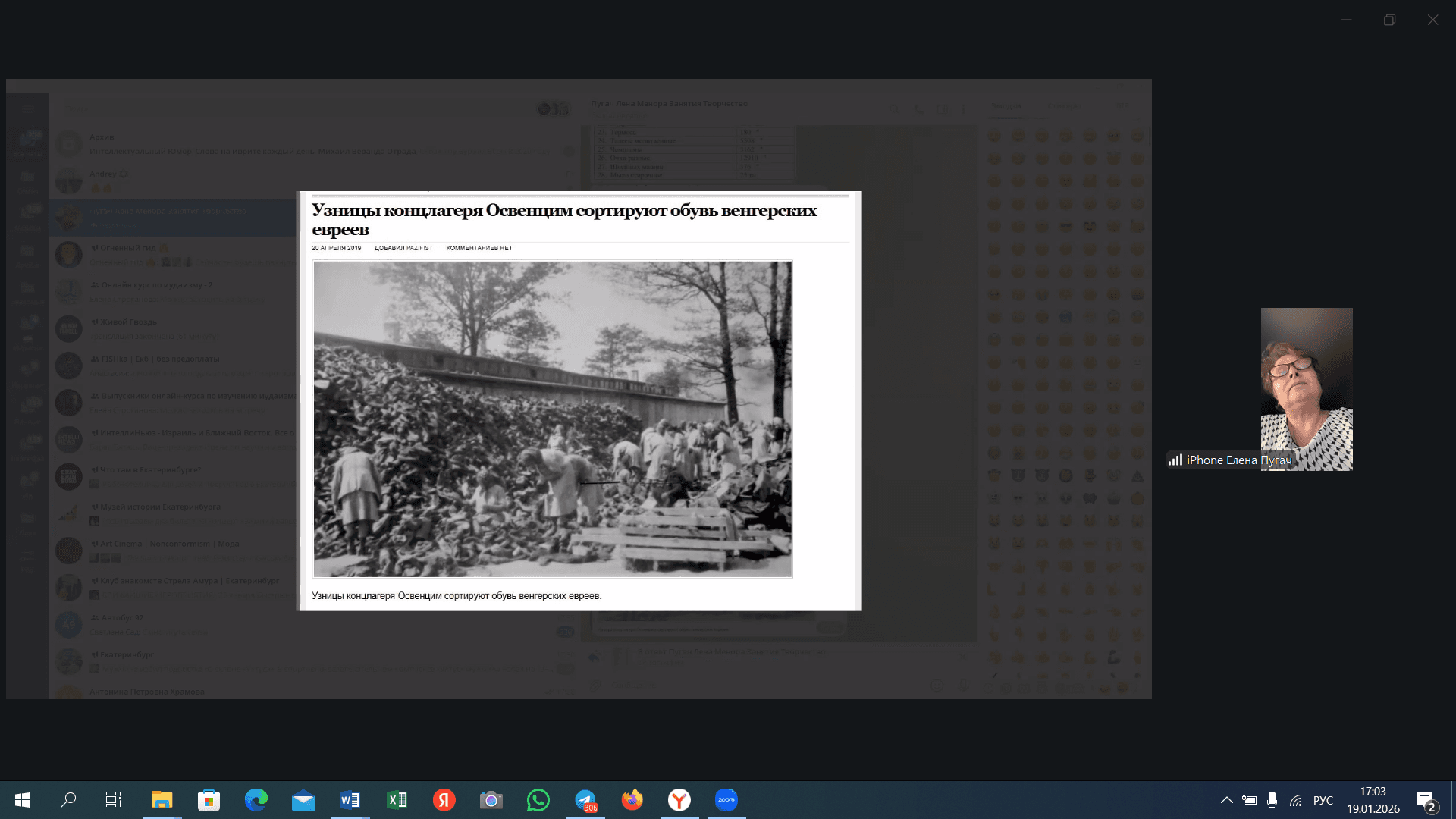Open Windows taskbar search
The height and width of the screenshot is (819, 1456).
pyautogui.click(x=68, y=800)
